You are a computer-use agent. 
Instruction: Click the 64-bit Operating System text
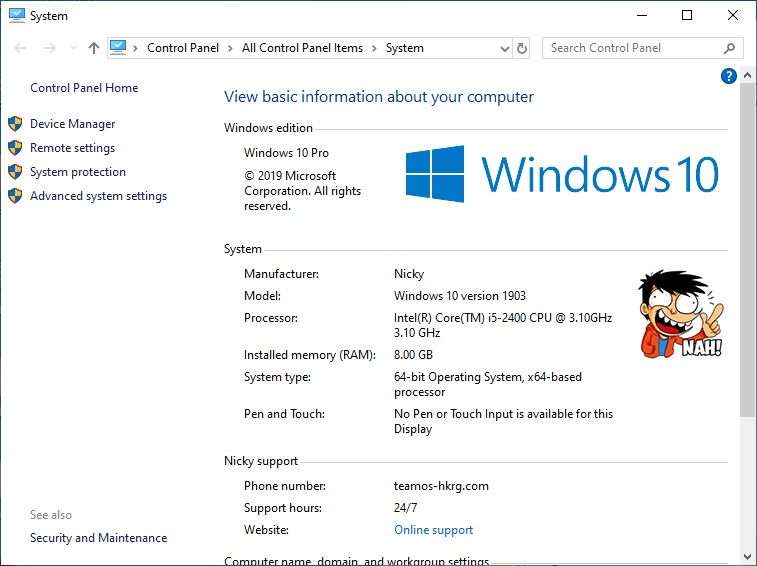(x=488, y=384)
